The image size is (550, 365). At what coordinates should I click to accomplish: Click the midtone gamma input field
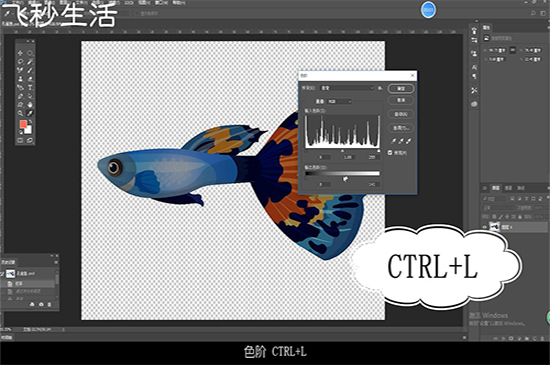coord(347,157)
